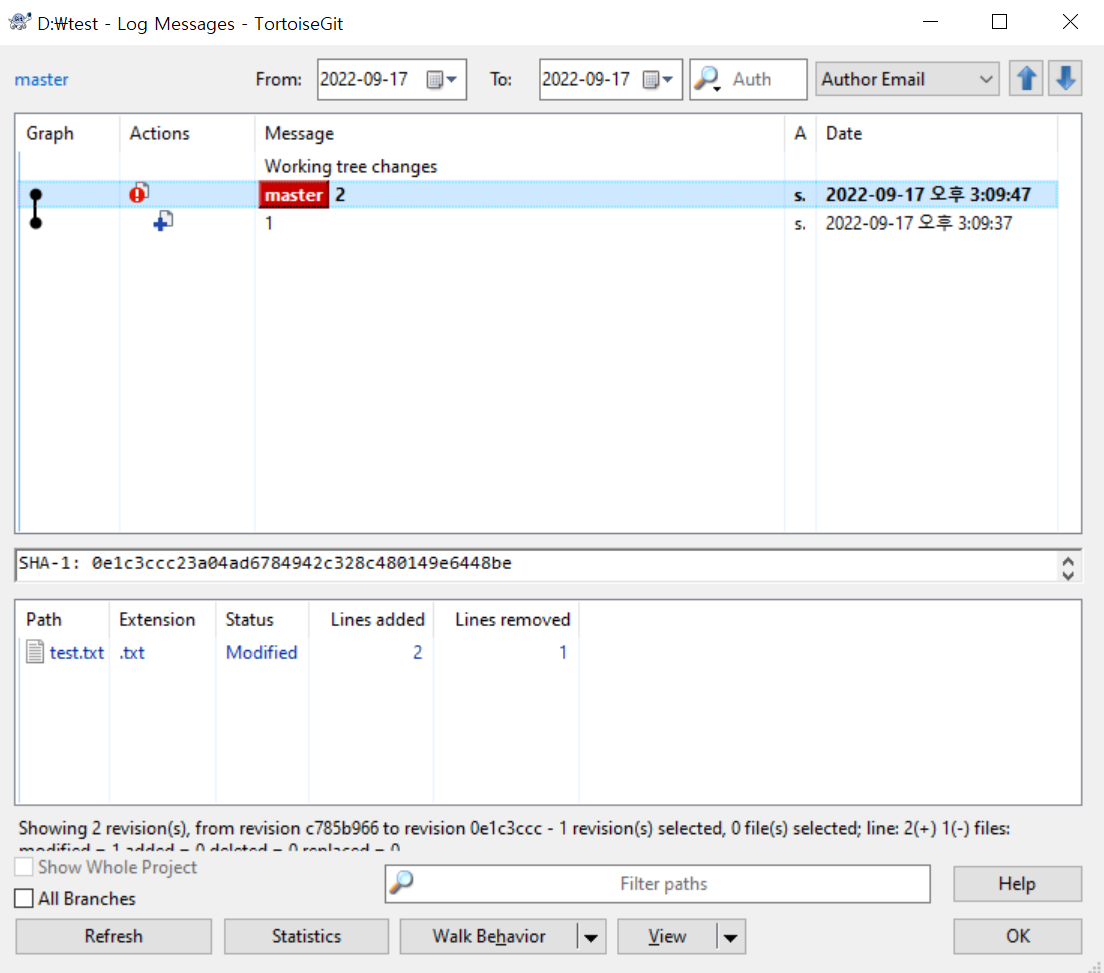This screenshot has height=973, width=1104.
Task: Click the author cell of commit 1
Action: pos(800,224)
